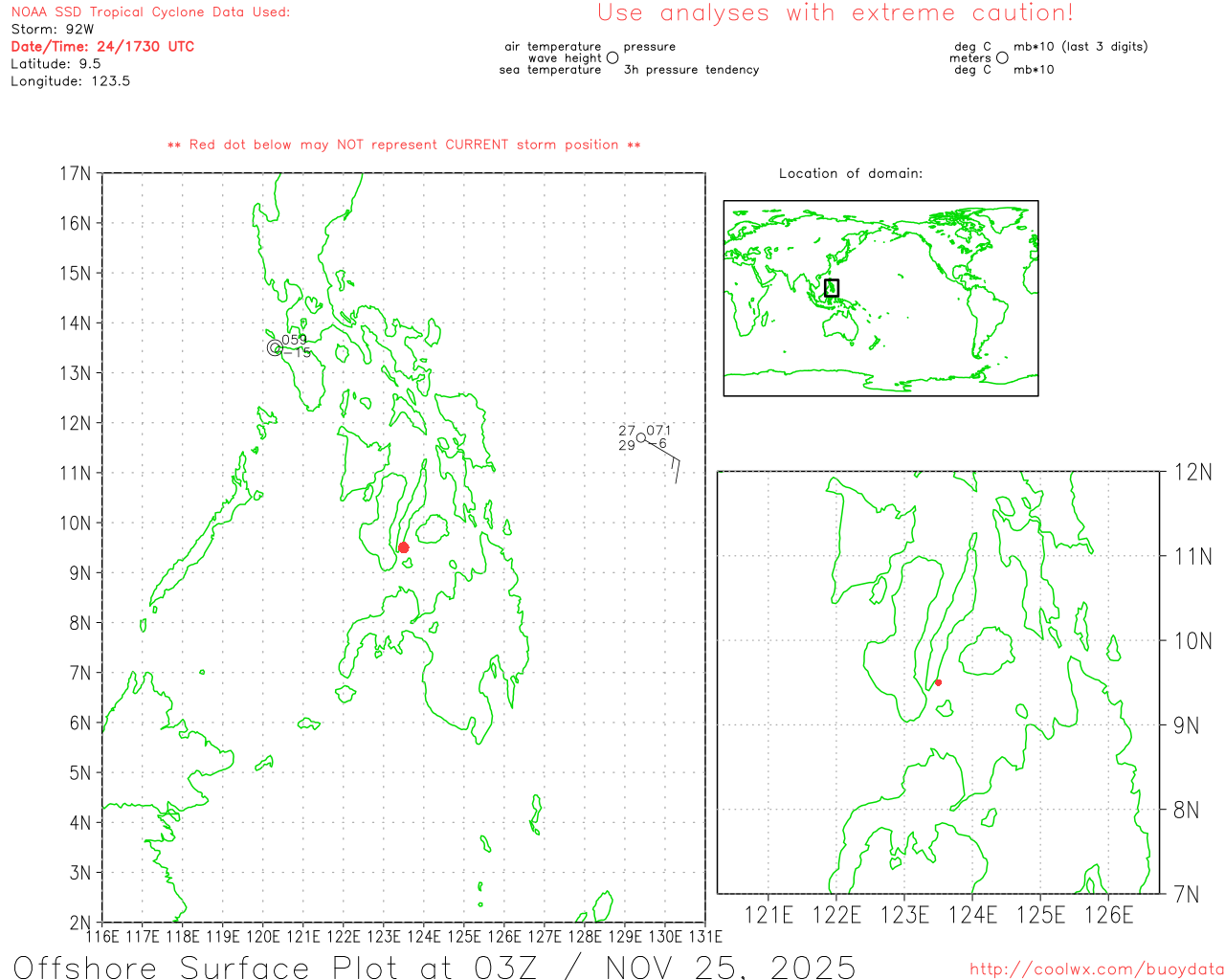Select the ship observation circle near 12N 129E
The image size is (1225, 980).
pyautogui.click(x=641, y=437)
